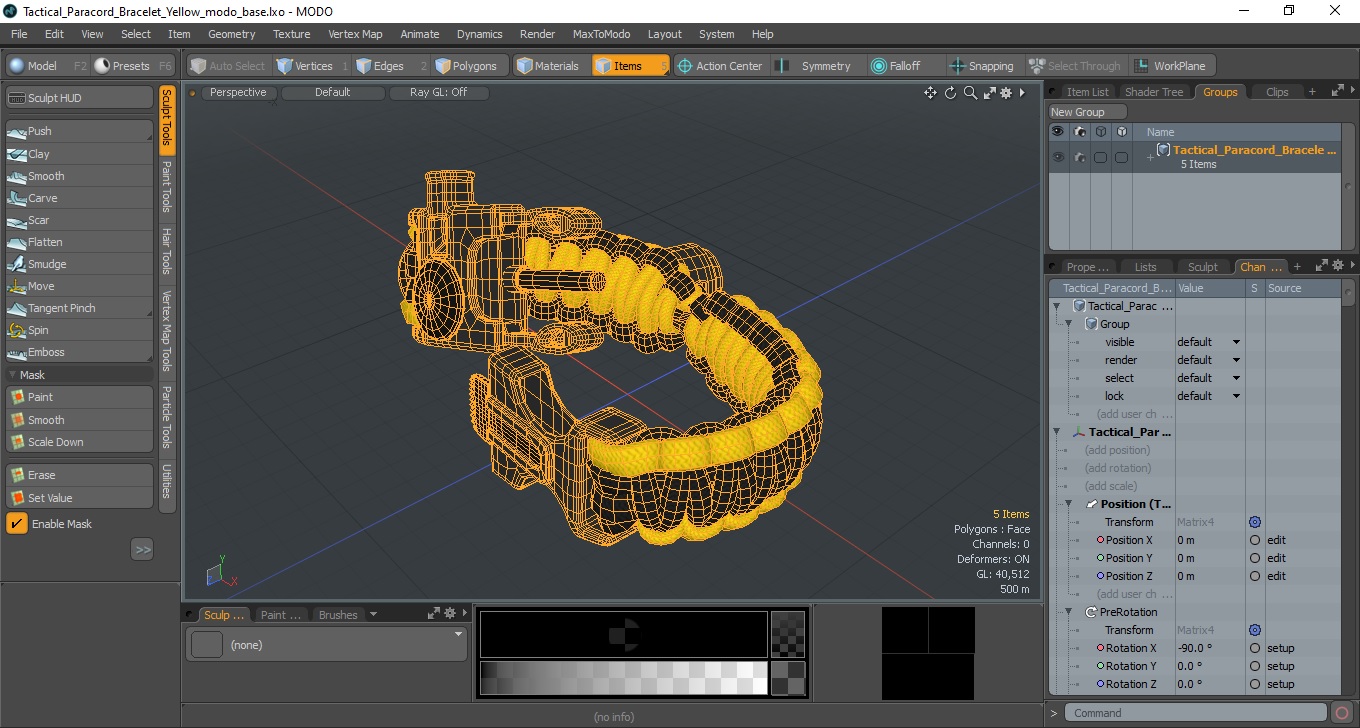The height and width of the screenshot is (728, 1360).
Task: Choose the mask Paint tool
Action: pos(79,397)
